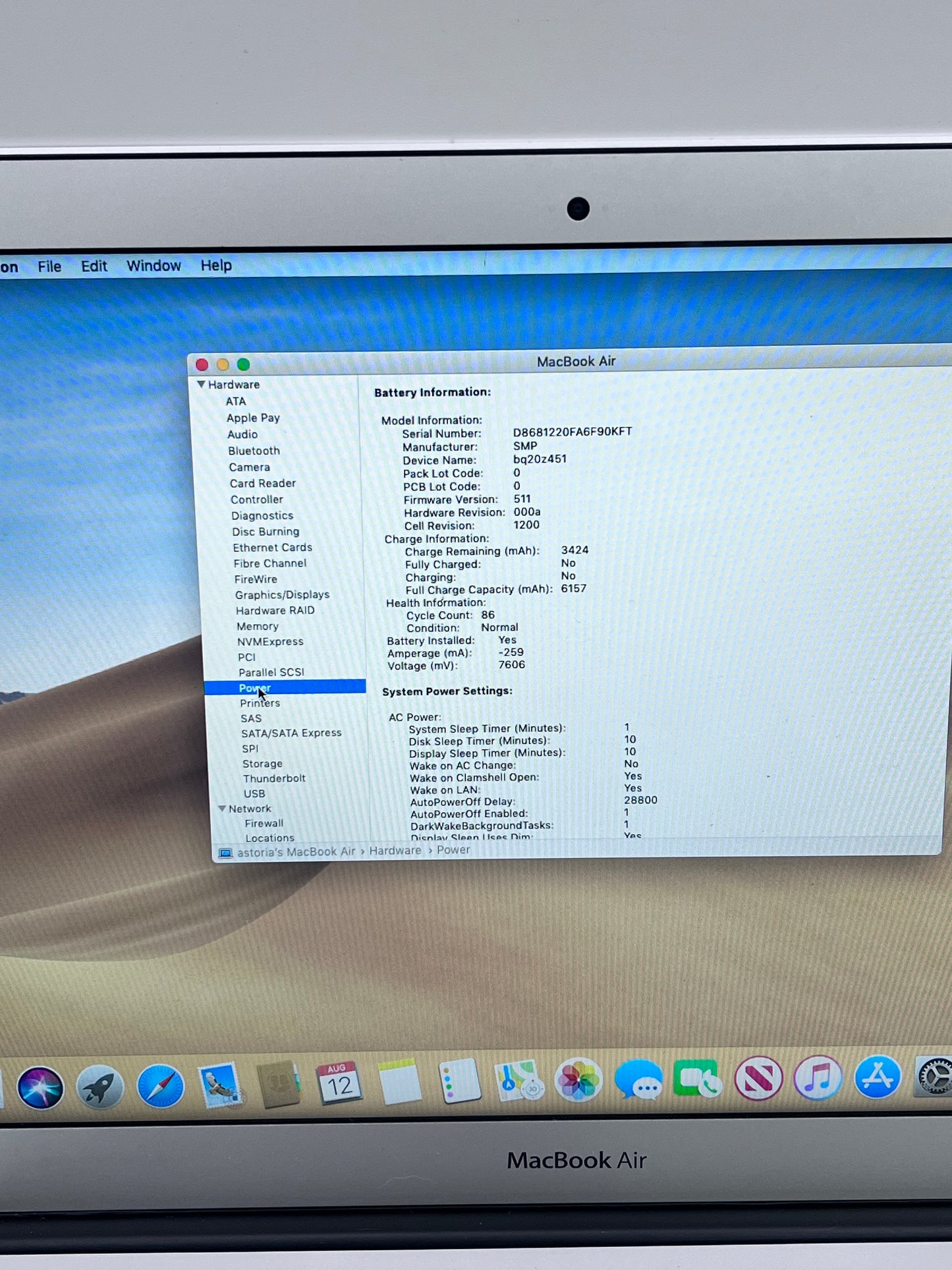
Task: Select ATA in Hardware list
Action: [236, 401]
